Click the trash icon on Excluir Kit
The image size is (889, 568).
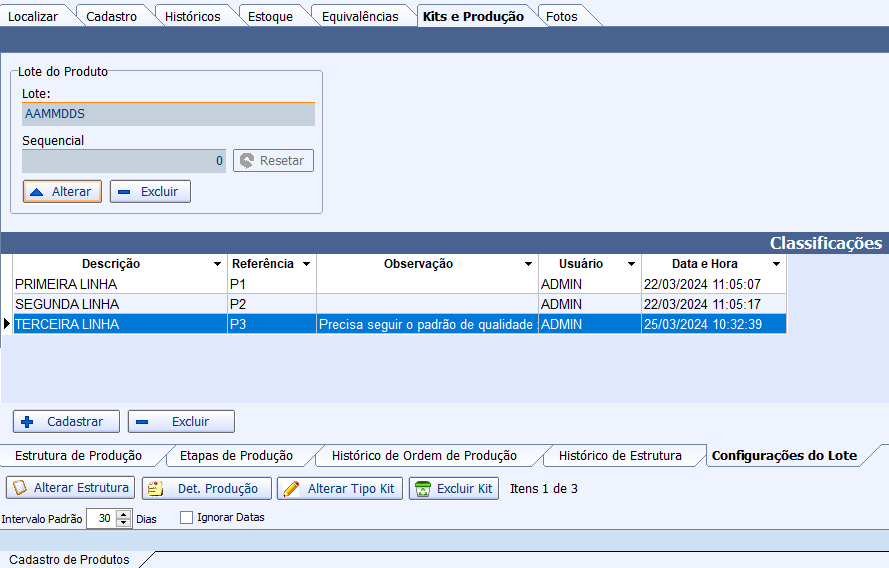coord(423,489)
